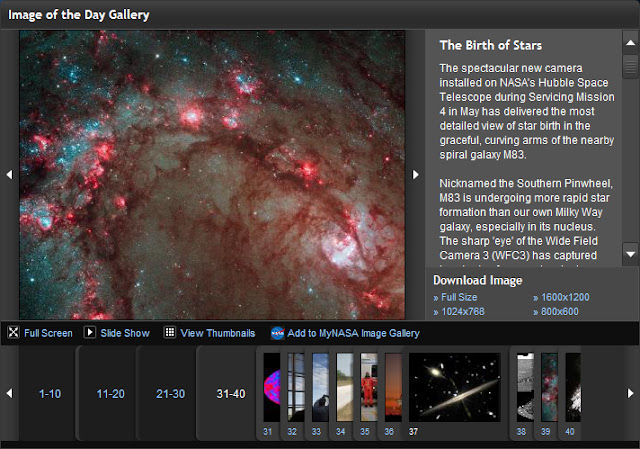The image size is (640, 449).
Task: Go to previous image with left arrow beside main photo
Action: 9,175
